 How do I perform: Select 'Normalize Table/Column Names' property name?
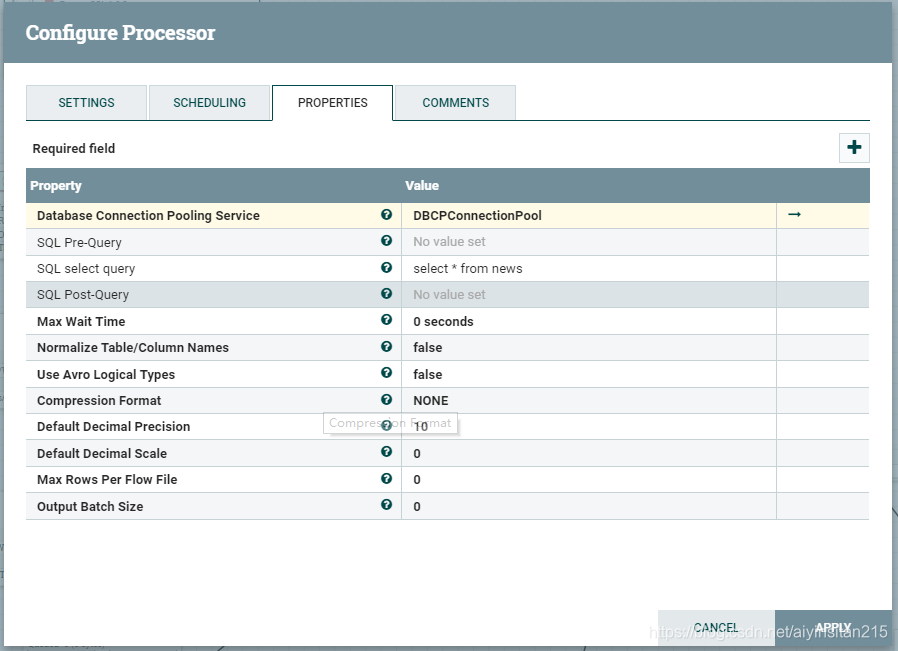(133, 348)
